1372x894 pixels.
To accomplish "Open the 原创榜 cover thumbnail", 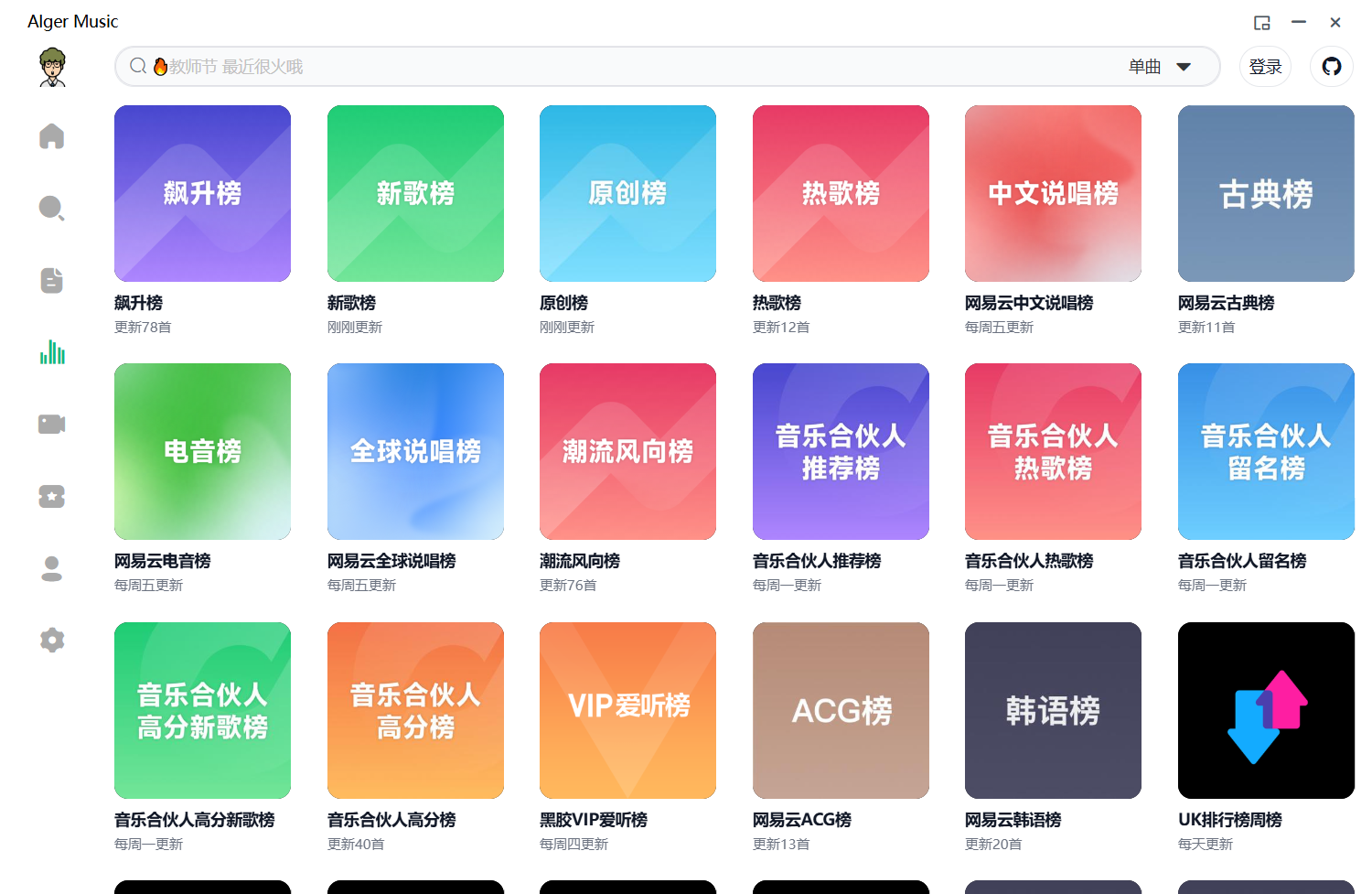I will click(x=627, y=193).
